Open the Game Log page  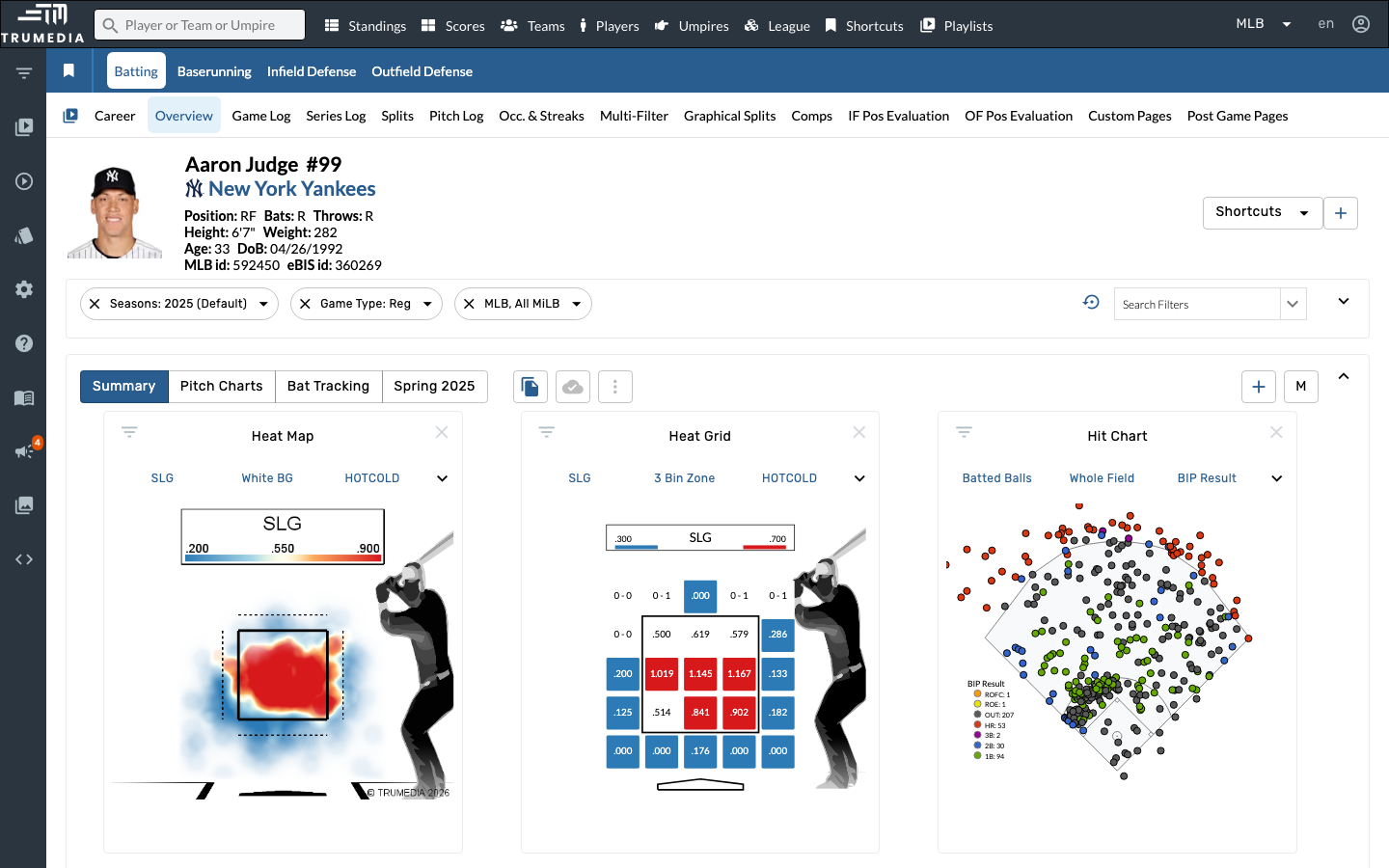pos(260,116)
